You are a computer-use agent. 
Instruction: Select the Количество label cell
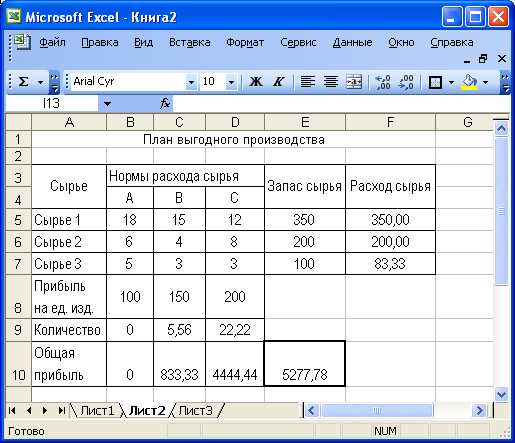pos(69,330)
